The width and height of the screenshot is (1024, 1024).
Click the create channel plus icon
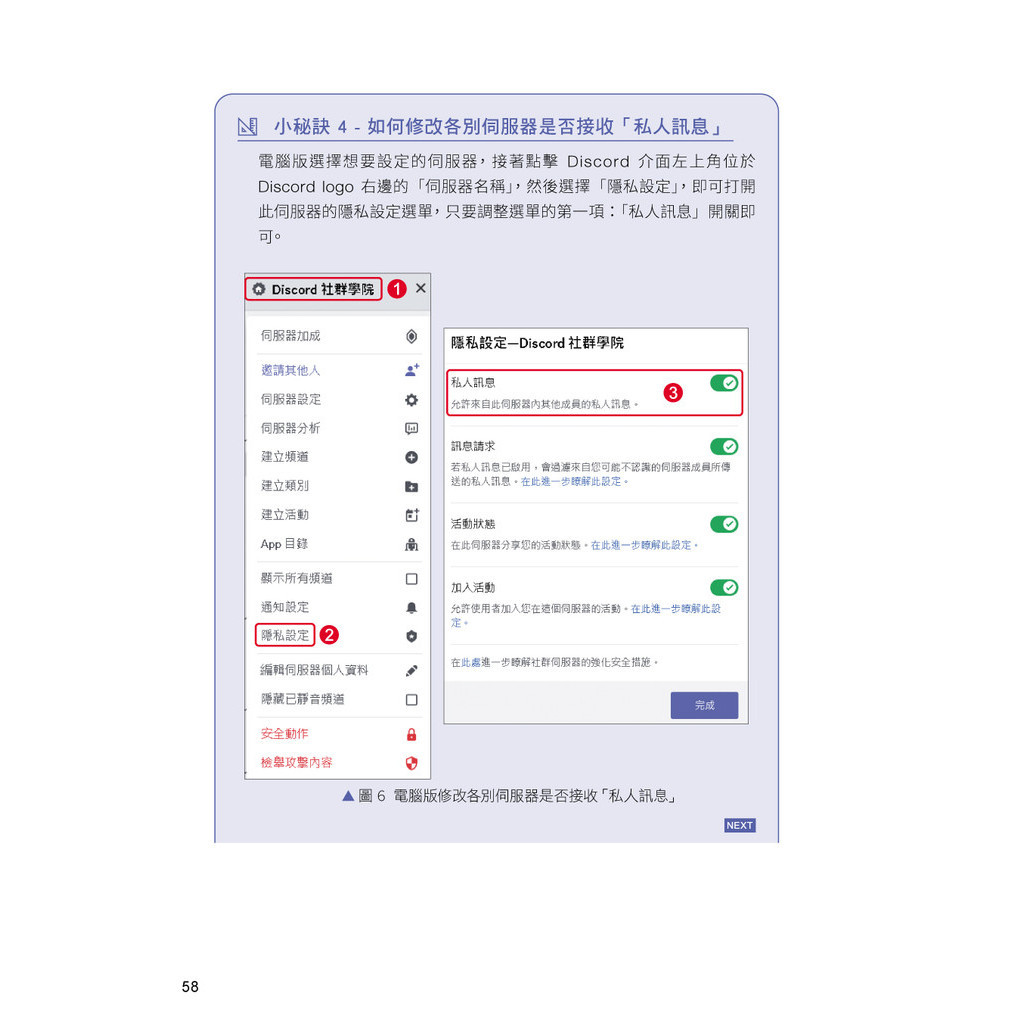[411, 457]
